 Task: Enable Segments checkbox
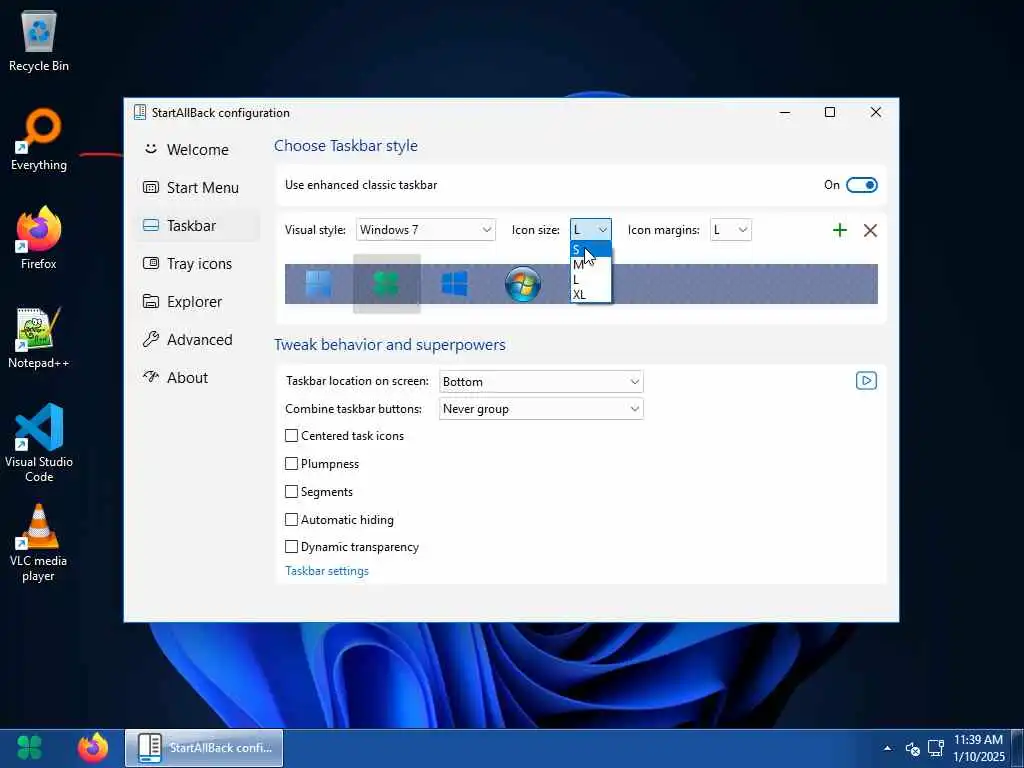(291, 492)
